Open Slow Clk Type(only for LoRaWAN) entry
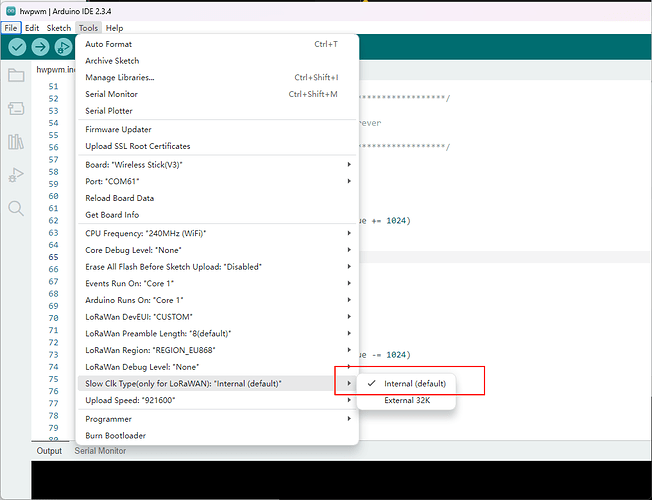The width and height of the screenshot is (652, 500). click(x=217, y=384)
